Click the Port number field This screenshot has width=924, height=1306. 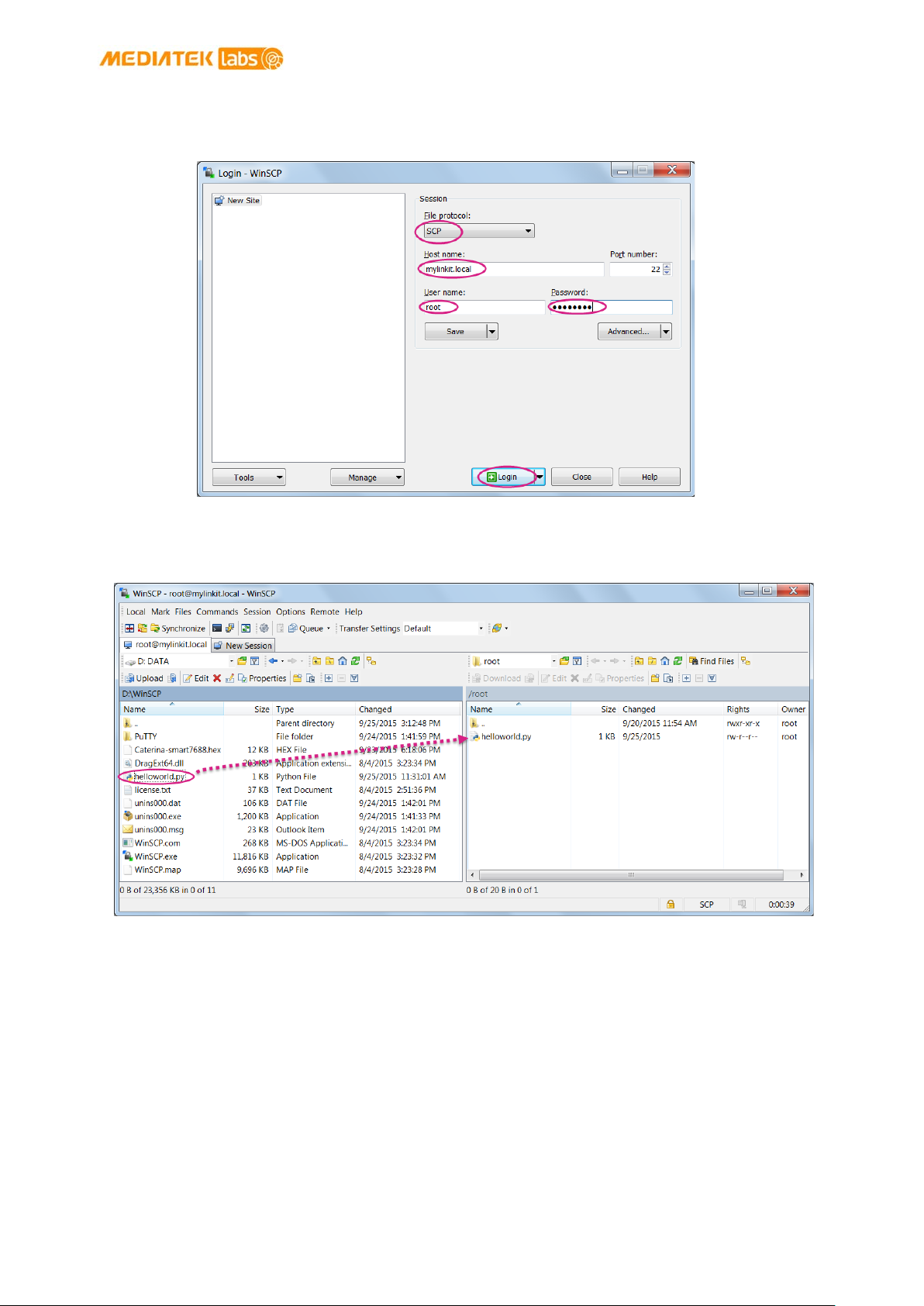tap(640, 269)
